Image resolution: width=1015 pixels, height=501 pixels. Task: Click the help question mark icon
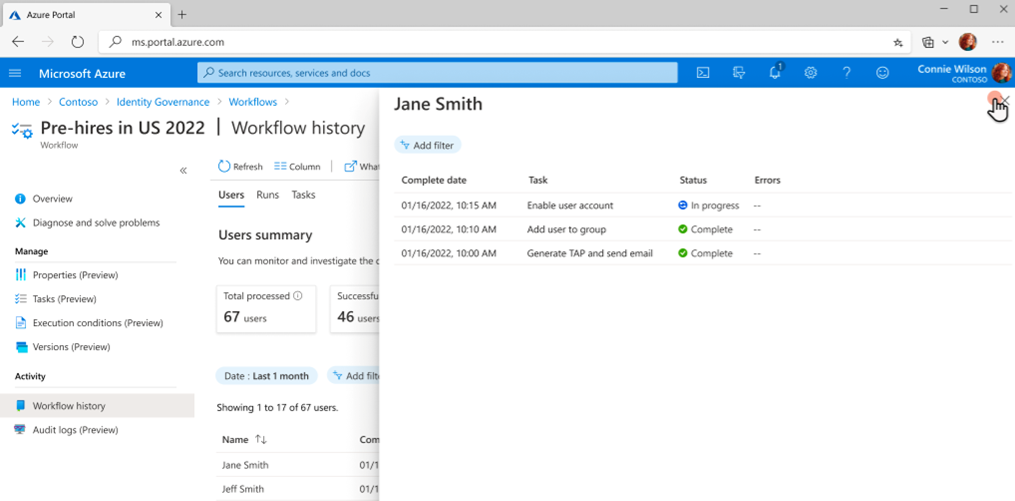click(847, 73)
